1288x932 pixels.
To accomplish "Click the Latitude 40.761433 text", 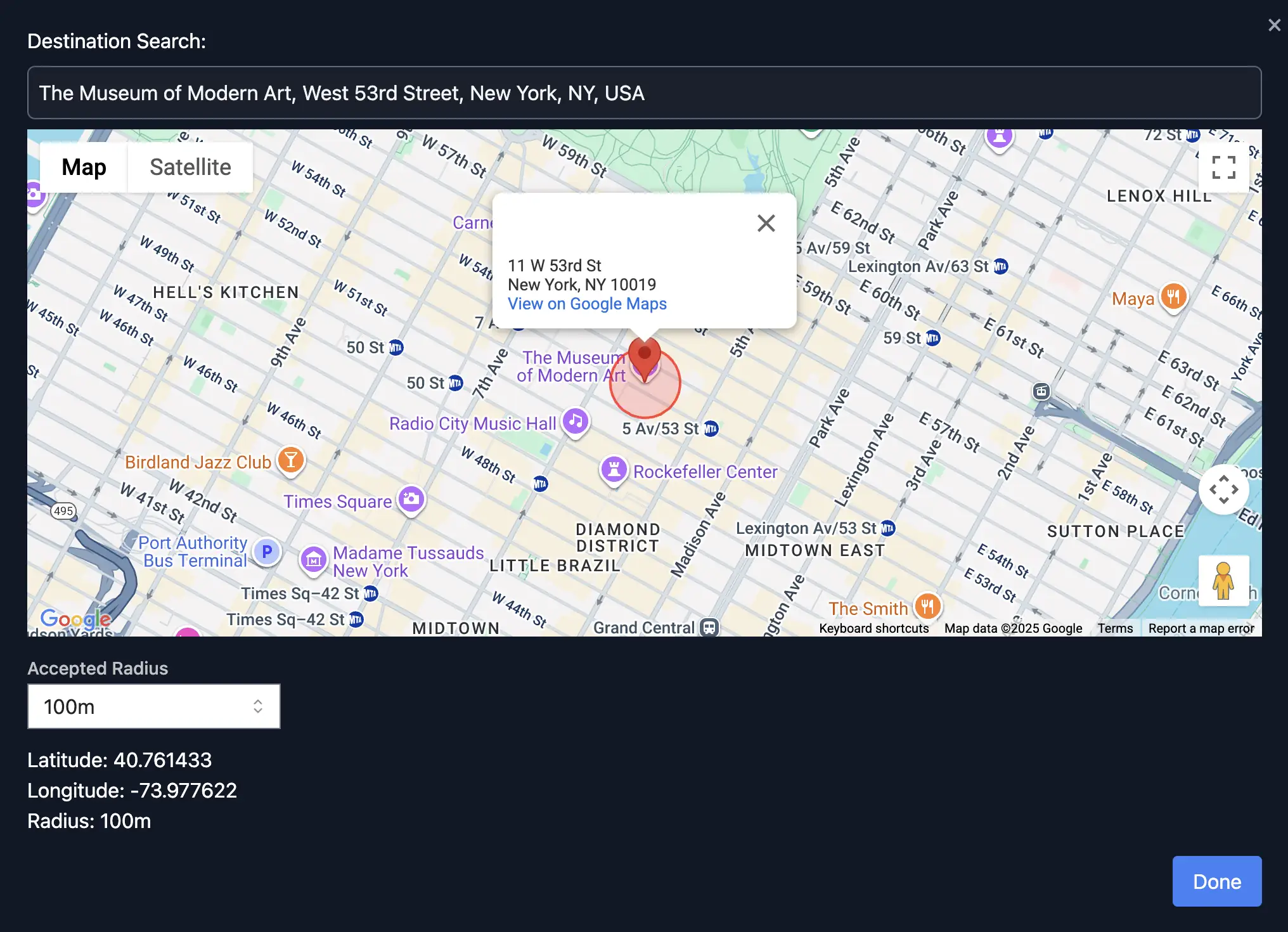I will coord(119,760).
